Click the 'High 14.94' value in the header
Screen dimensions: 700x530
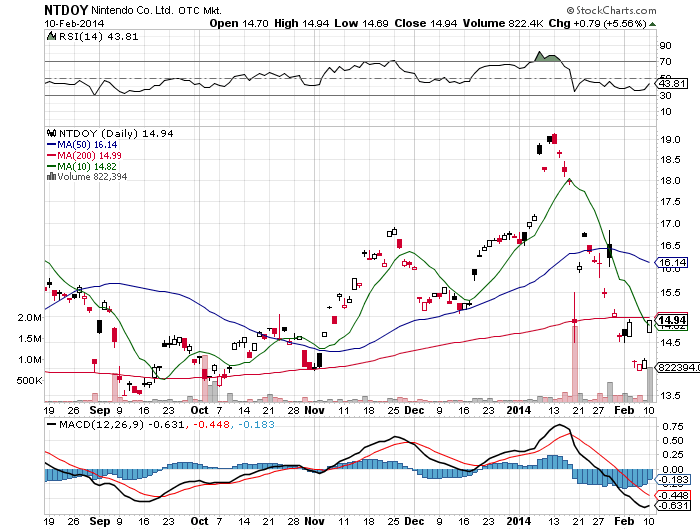[x=301, y=24]
